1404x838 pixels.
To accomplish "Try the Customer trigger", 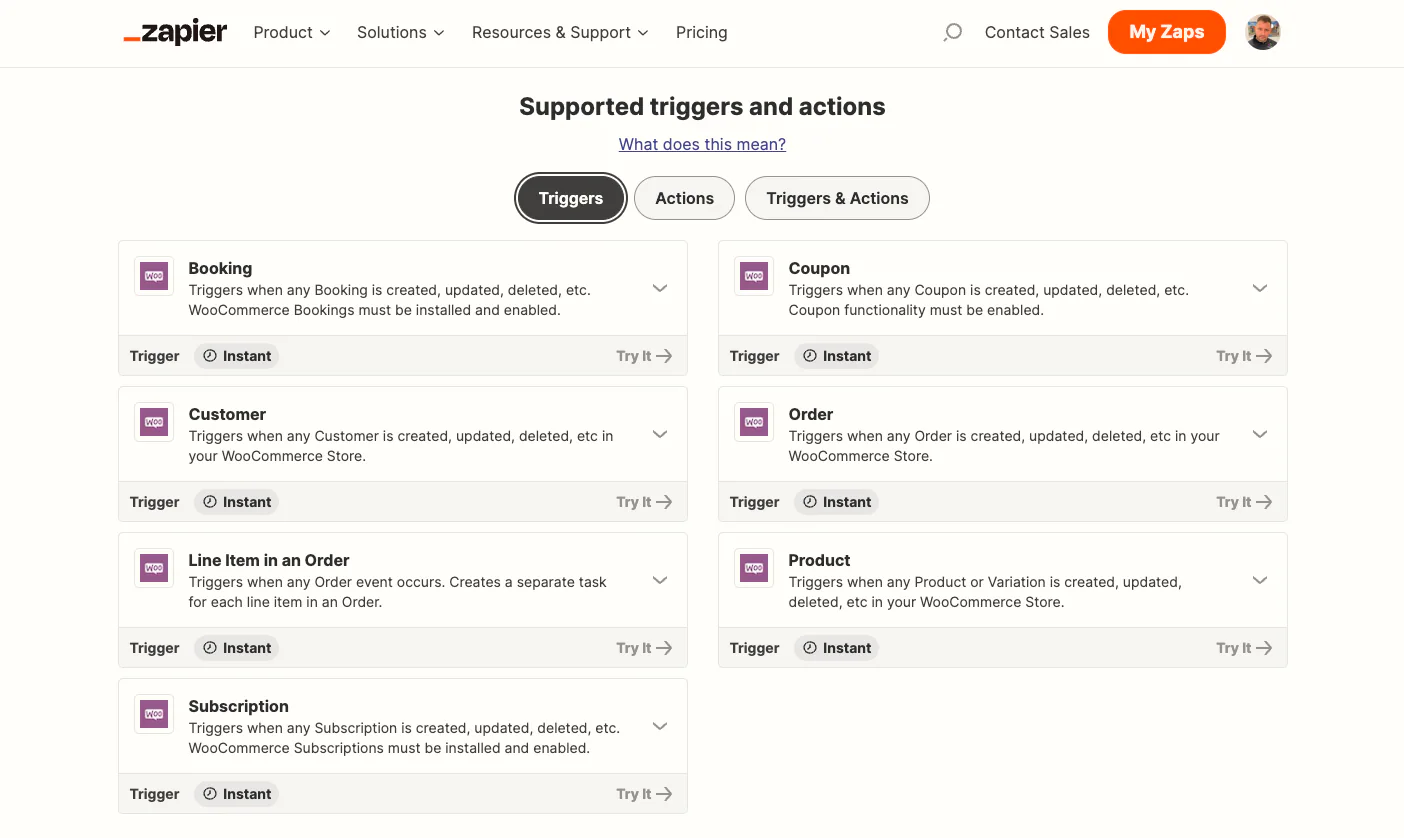I will click(x=644, y=502).
